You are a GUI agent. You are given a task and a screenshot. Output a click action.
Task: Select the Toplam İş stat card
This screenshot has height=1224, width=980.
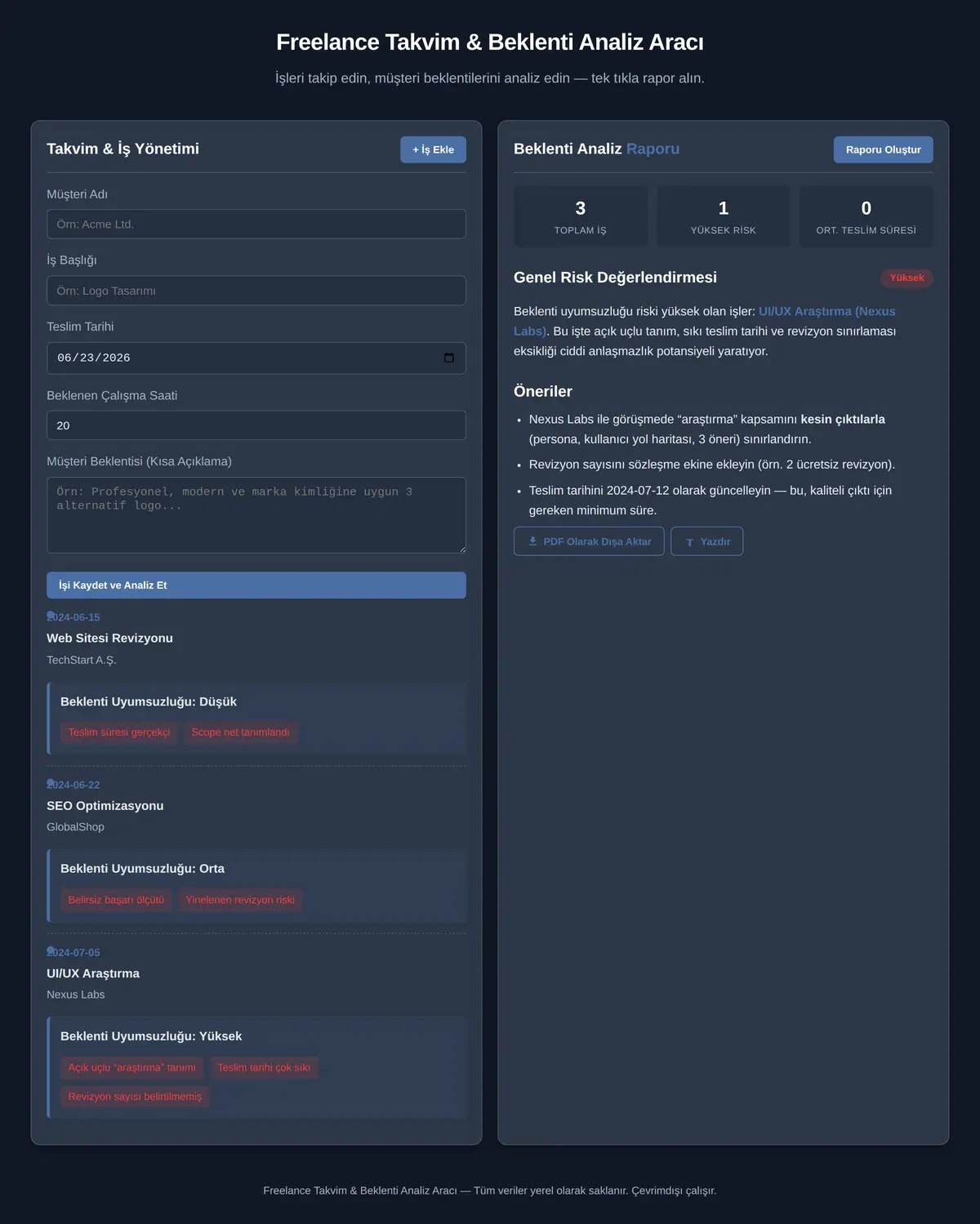point(580,216)
